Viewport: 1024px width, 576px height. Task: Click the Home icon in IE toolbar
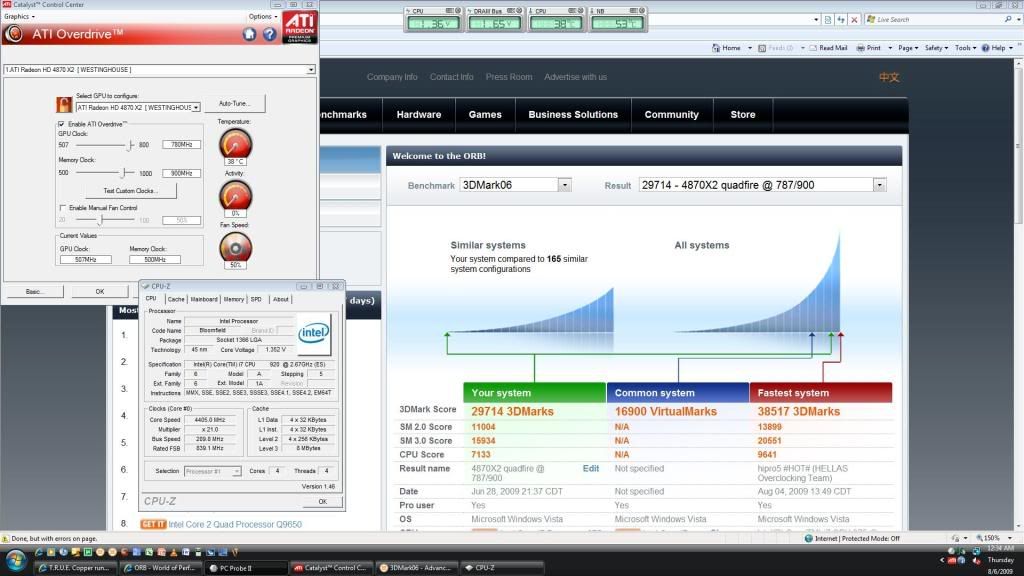pos(716,48)
